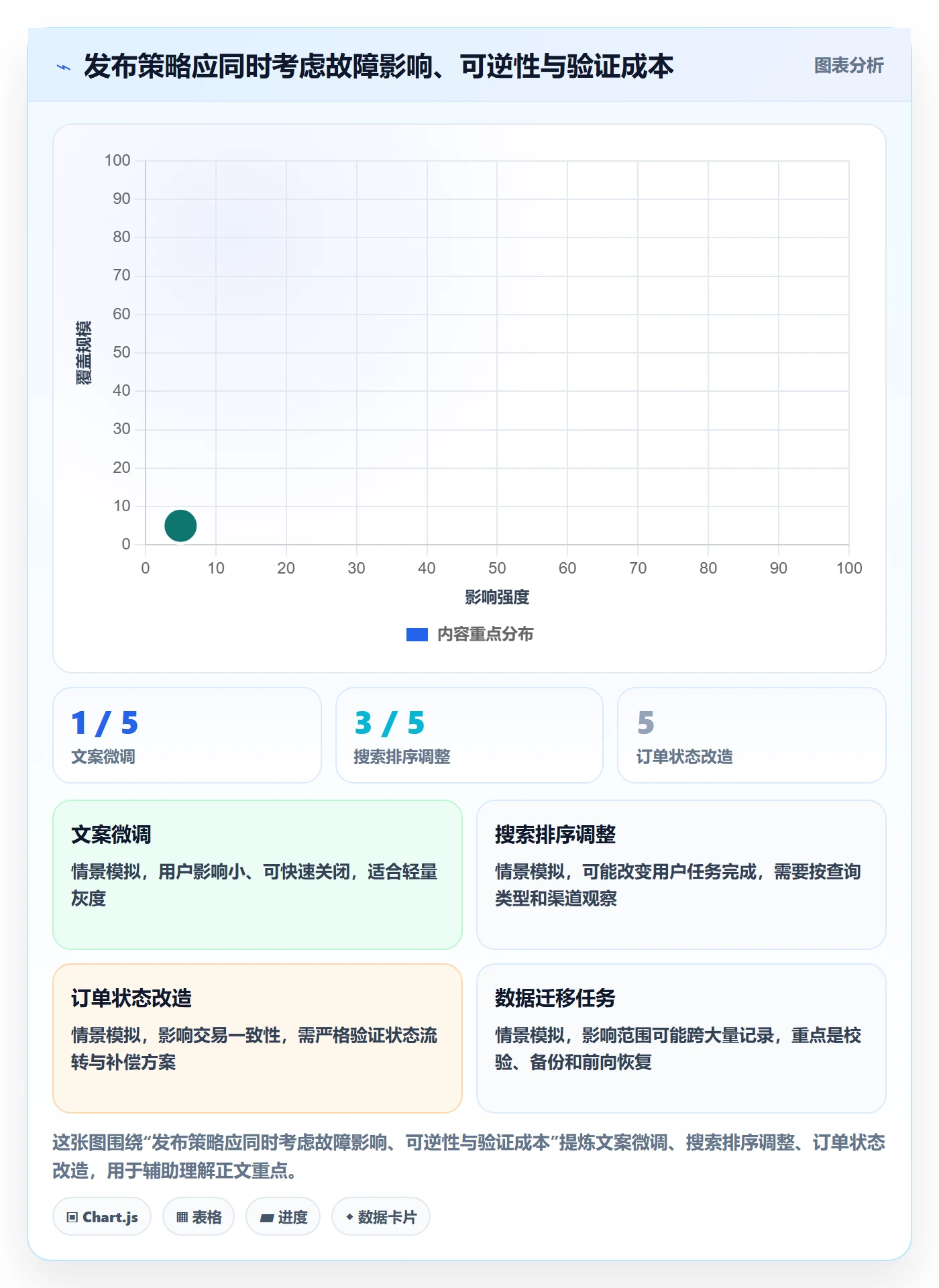The image size is (939, 1288).
Task: Click 文案微调 label under the 1 / 5 value
Action: click(103, 757)
